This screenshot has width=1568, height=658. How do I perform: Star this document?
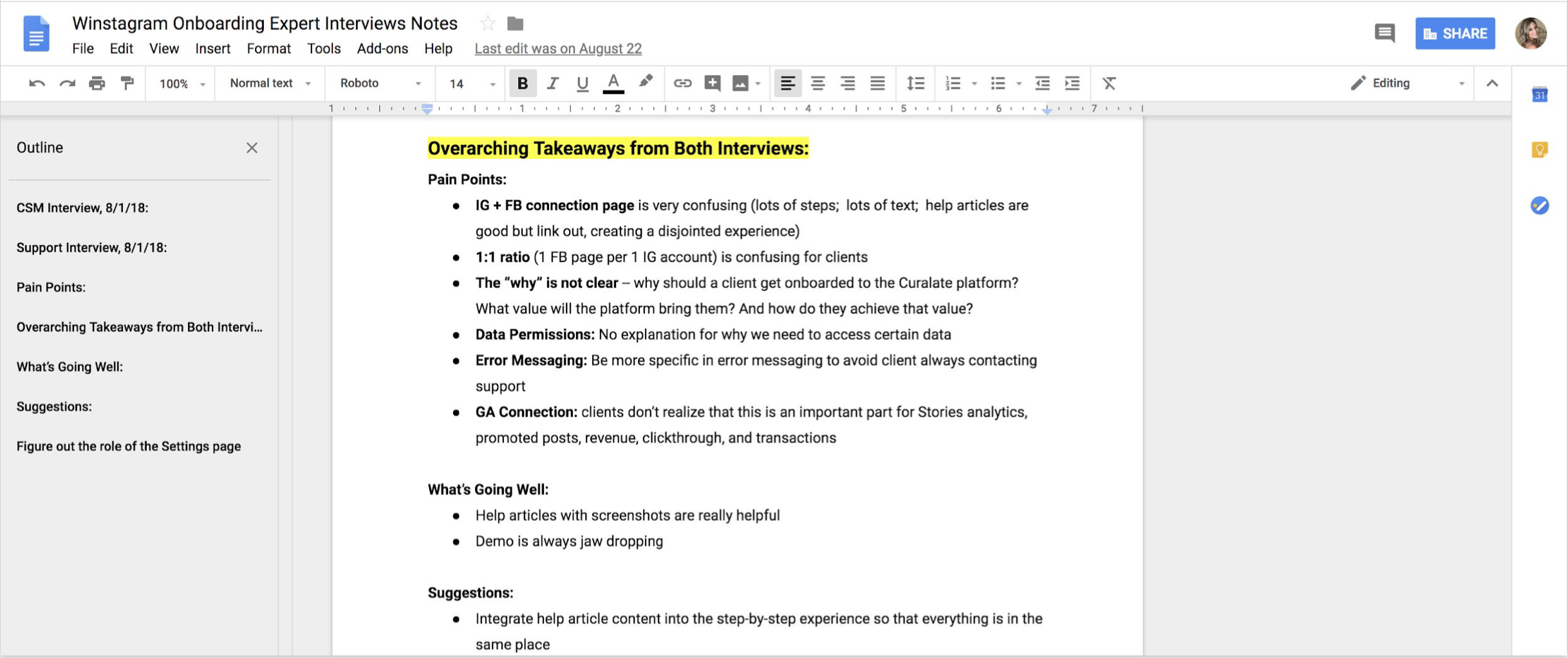[487, 24]
